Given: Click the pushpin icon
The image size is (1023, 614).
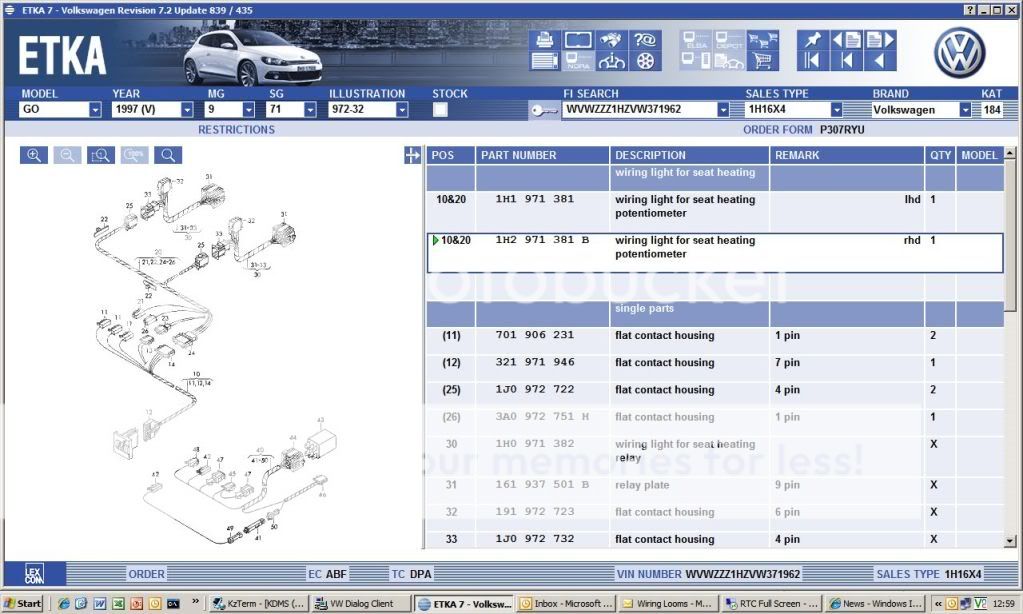Looking at the screenshot, I should pyautogui.click(x=813, y=40).
